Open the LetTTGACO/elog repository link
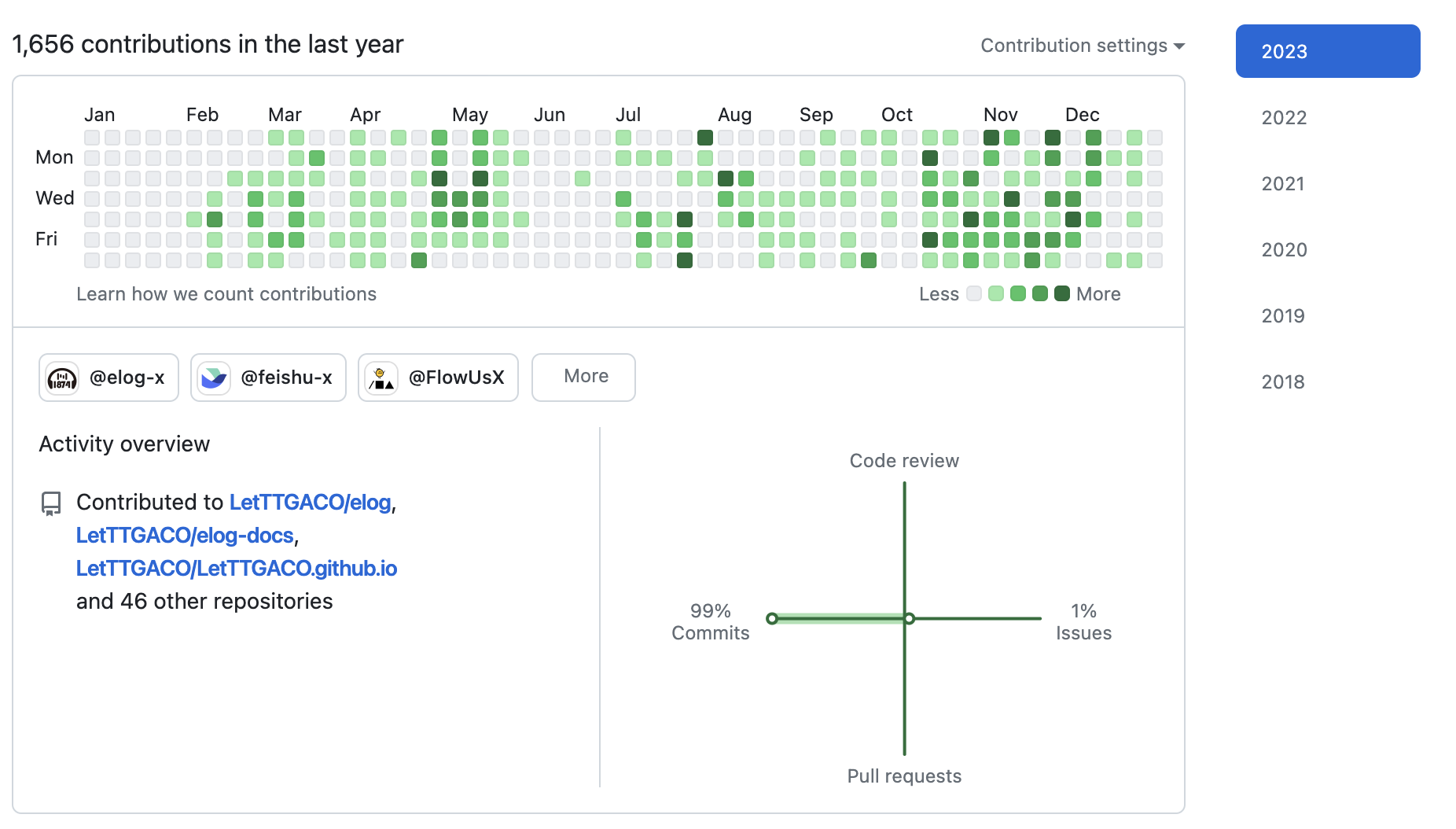 click(x=310, y=503)
